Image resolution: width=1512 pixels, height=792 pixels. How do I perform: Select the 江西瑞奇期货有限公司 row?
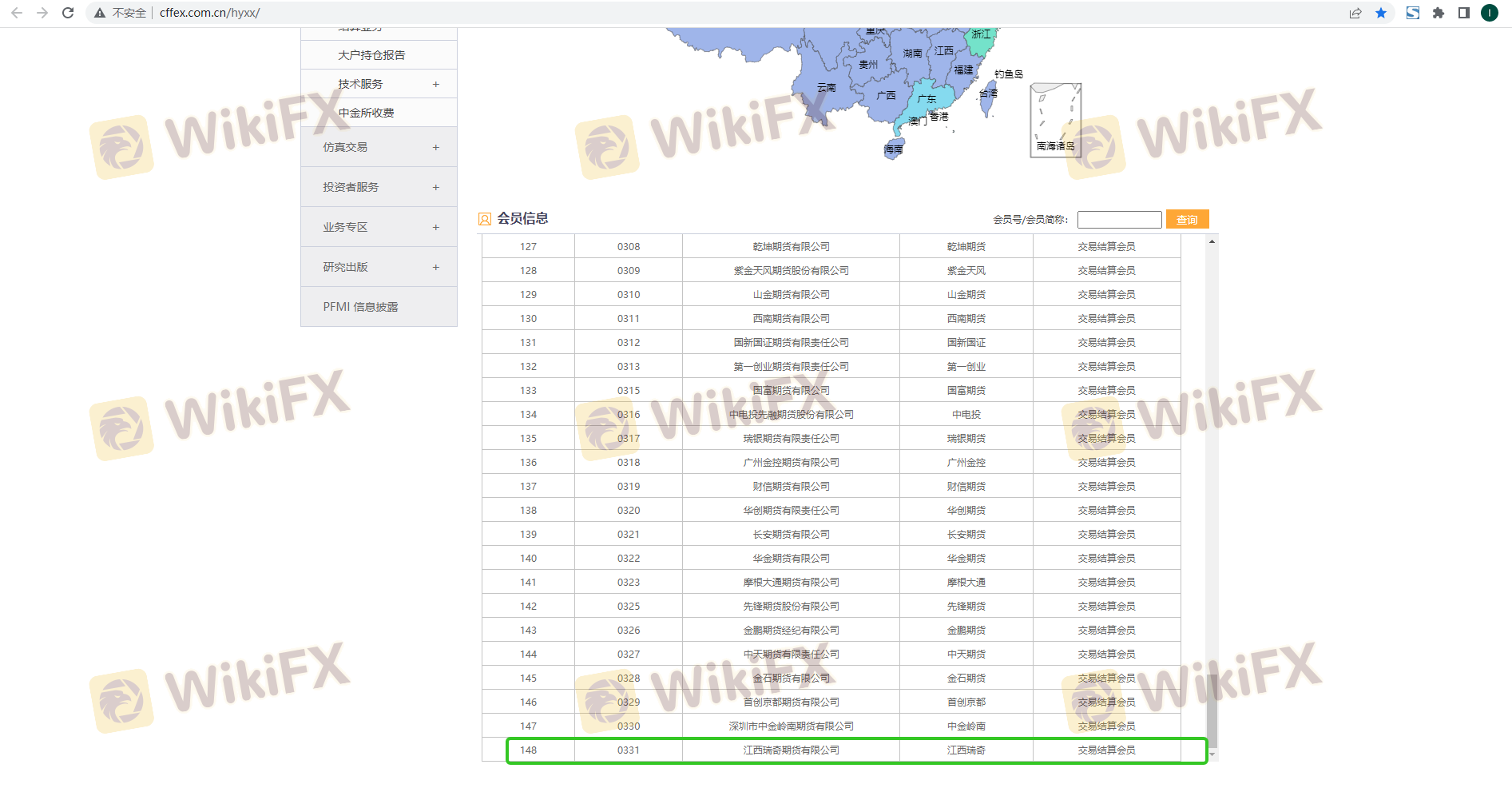click(791, 750)
